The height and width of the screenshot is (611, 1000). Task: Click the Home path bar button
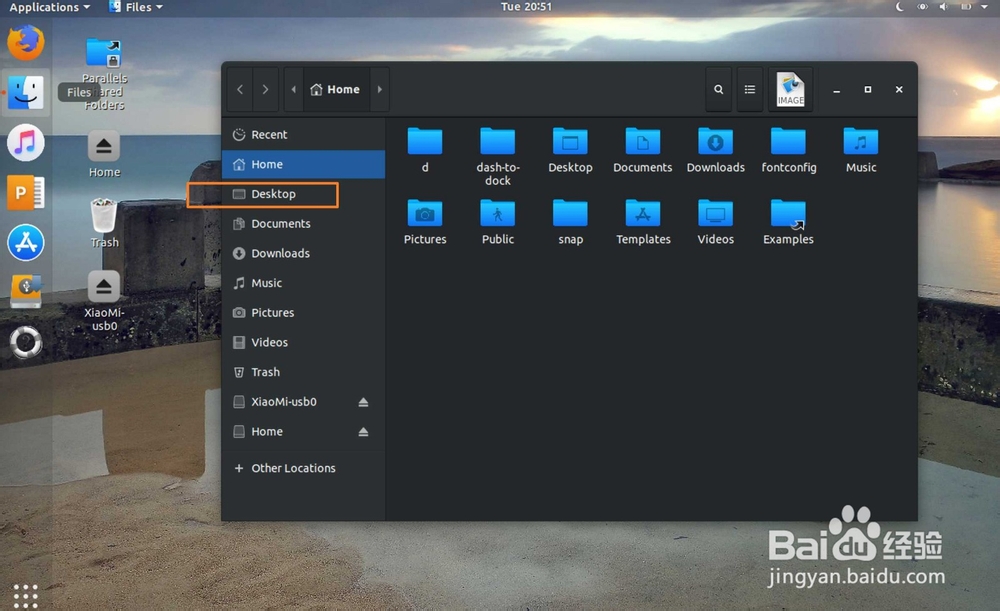click(336, 89)
